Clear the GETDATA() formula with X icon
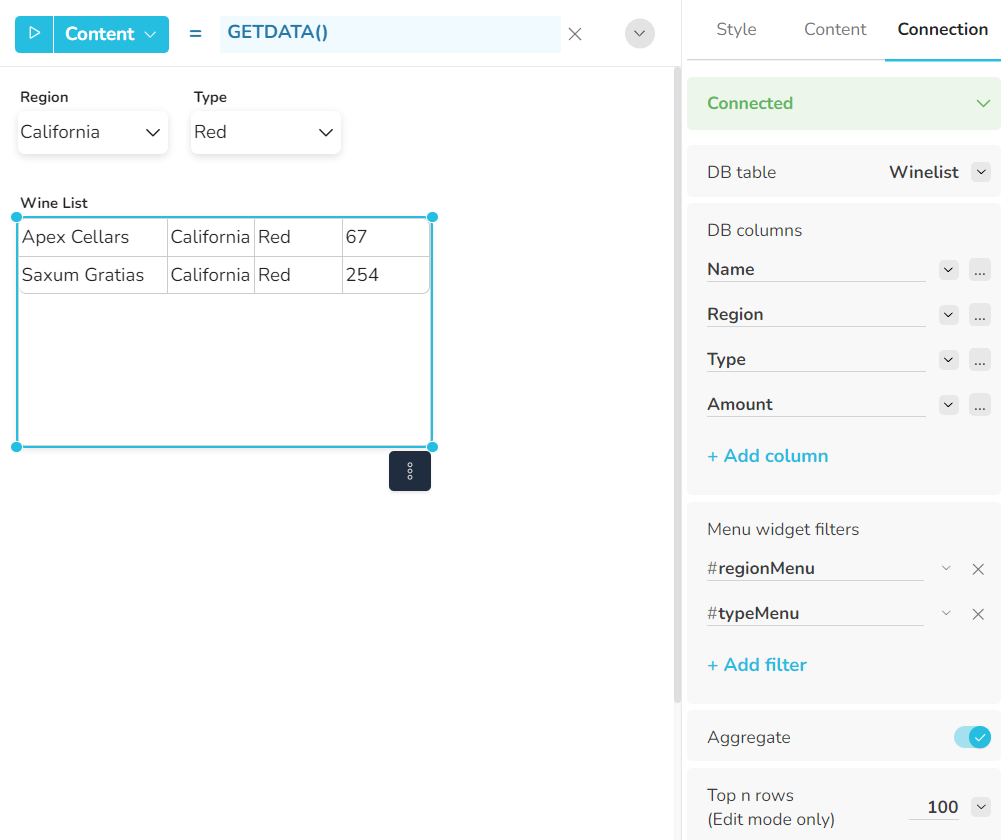1002x840 pixels. point(575,34)
